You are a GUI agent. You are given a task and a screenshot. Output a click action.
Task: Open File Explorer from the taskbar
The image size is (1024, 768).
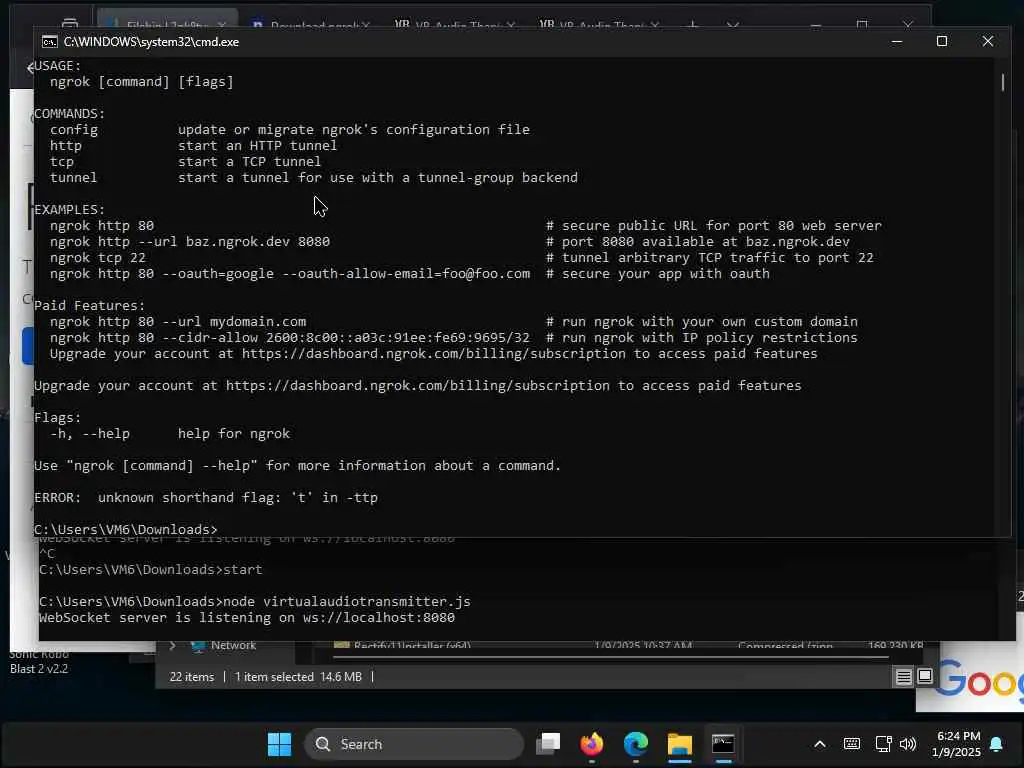[679, 744]
